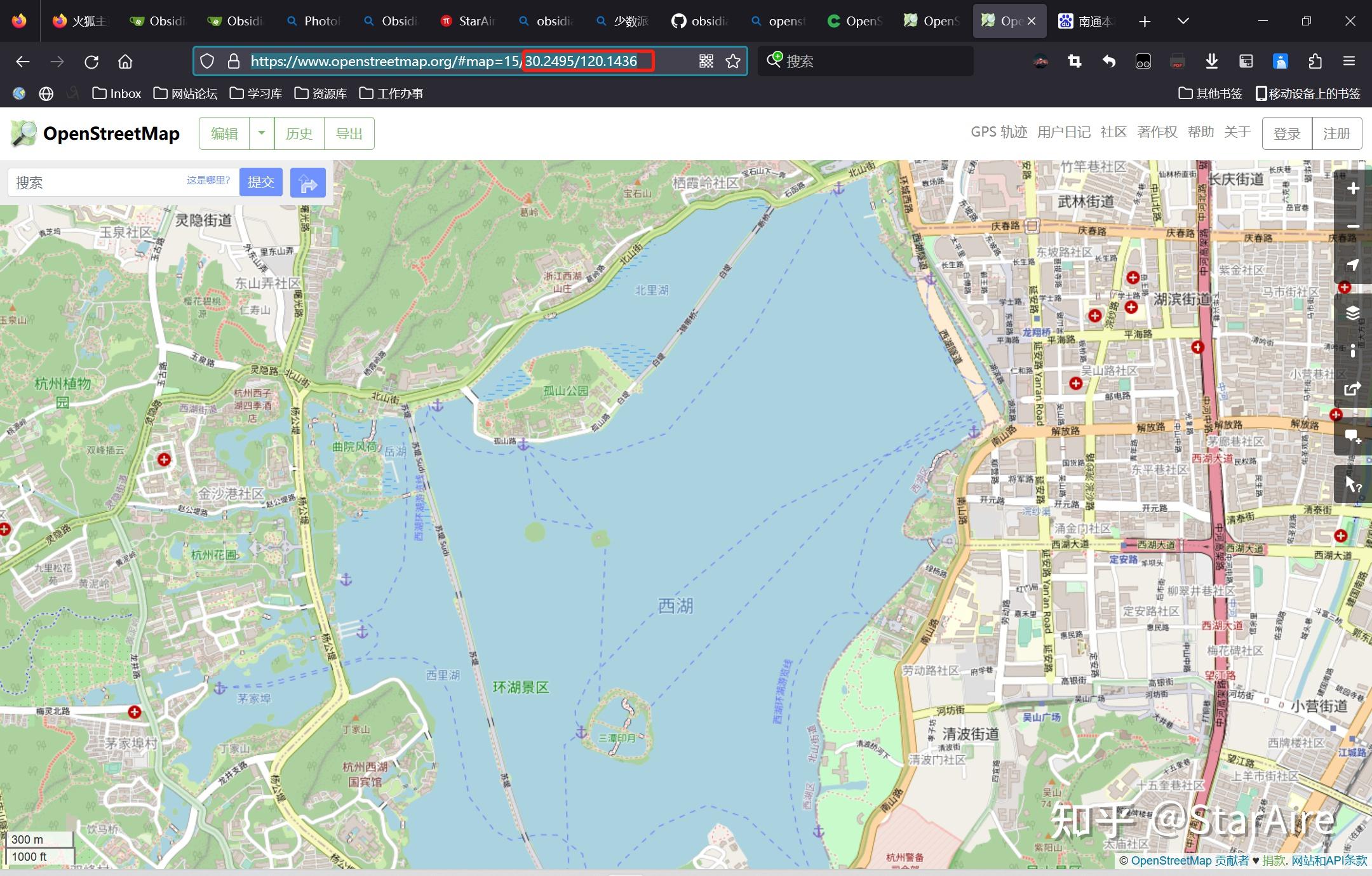The image size is (1372, 876).
Task: Open the browser tab list chevron
Action: [1183, 21]
